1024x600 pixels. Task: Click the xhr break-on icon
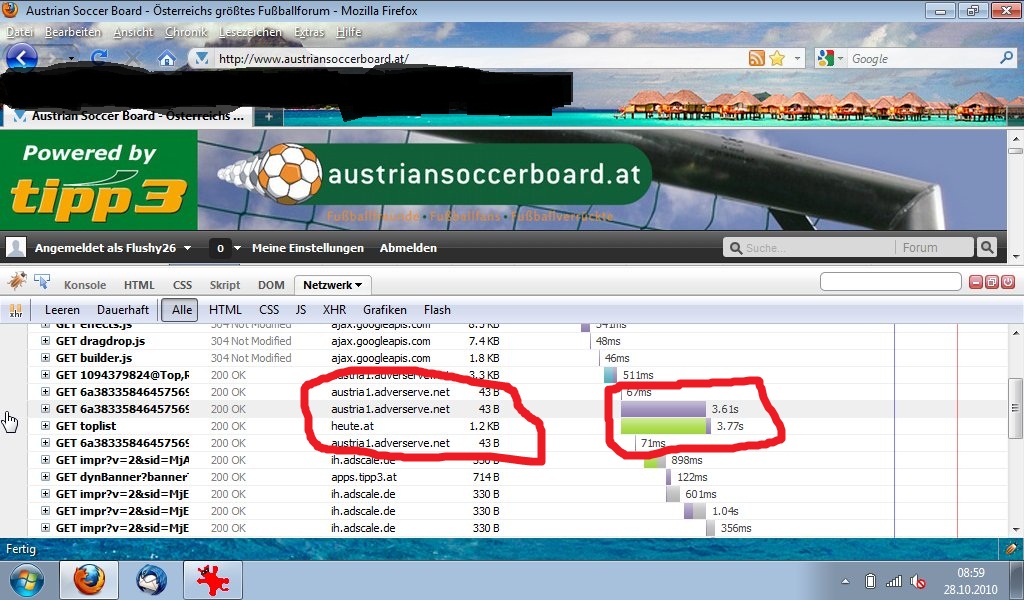point(16,310)
